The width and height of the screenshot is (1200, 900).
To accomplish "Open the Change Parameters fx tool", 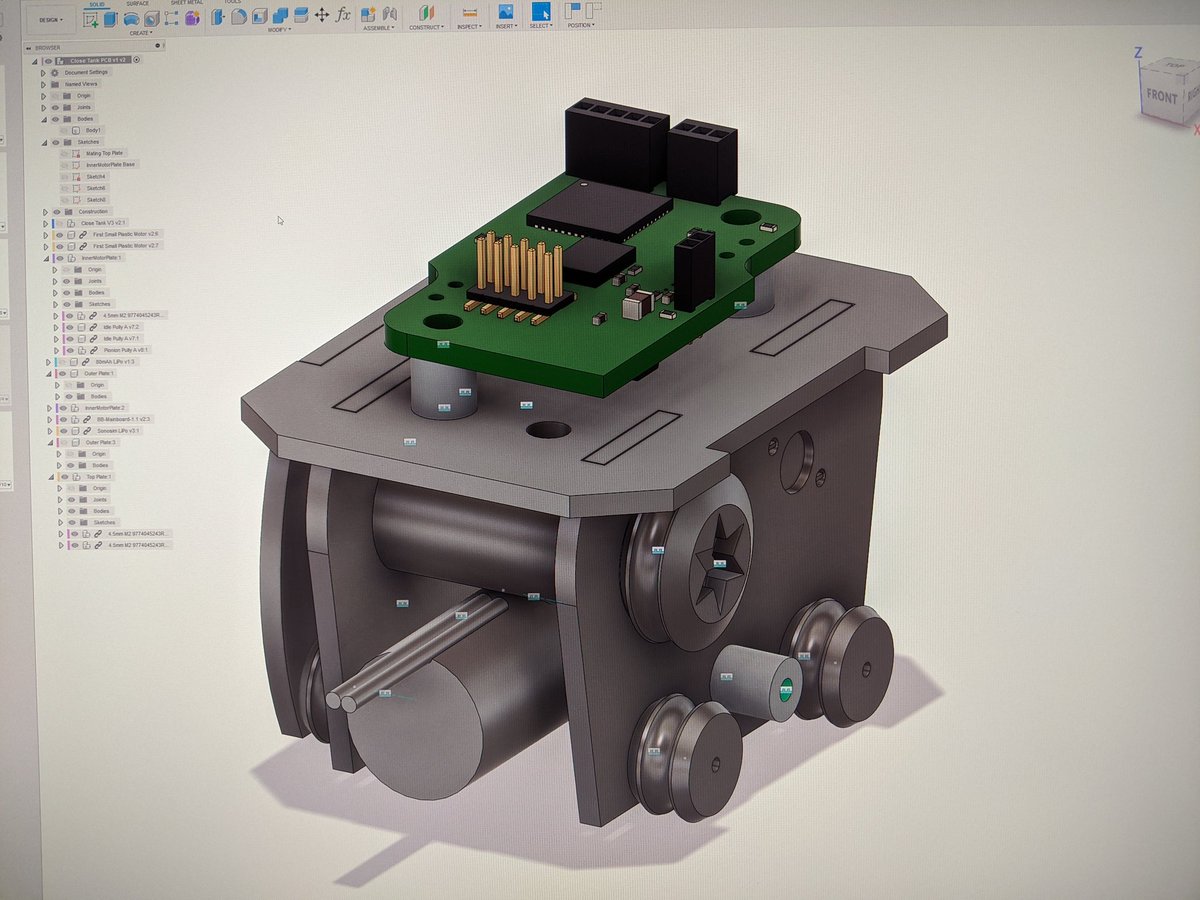I will (x=343, y=15).
